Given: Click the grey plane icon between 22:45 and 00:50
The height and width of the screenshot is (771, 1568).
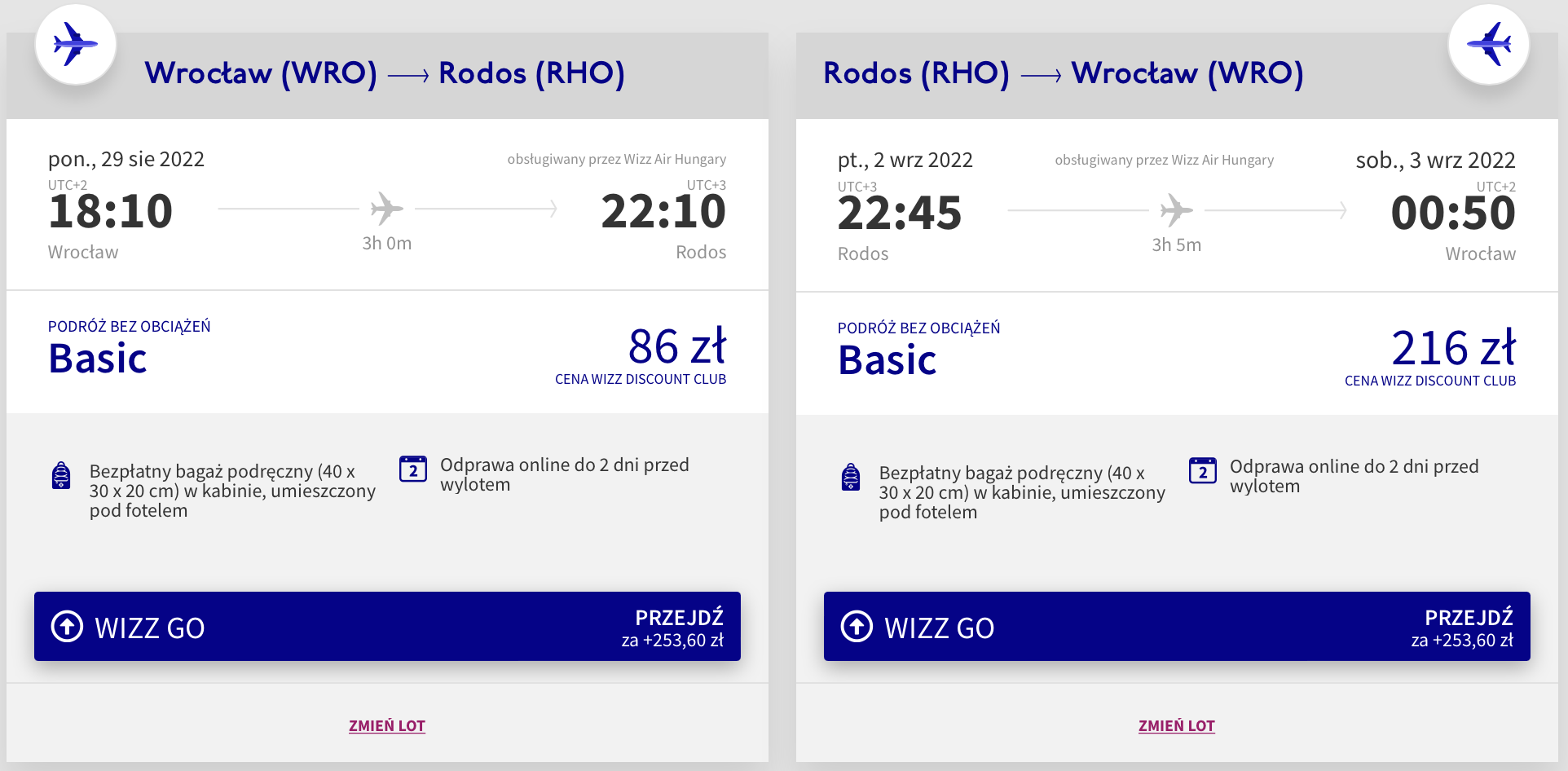Looking at the screenshot, I should point(1177,210).
